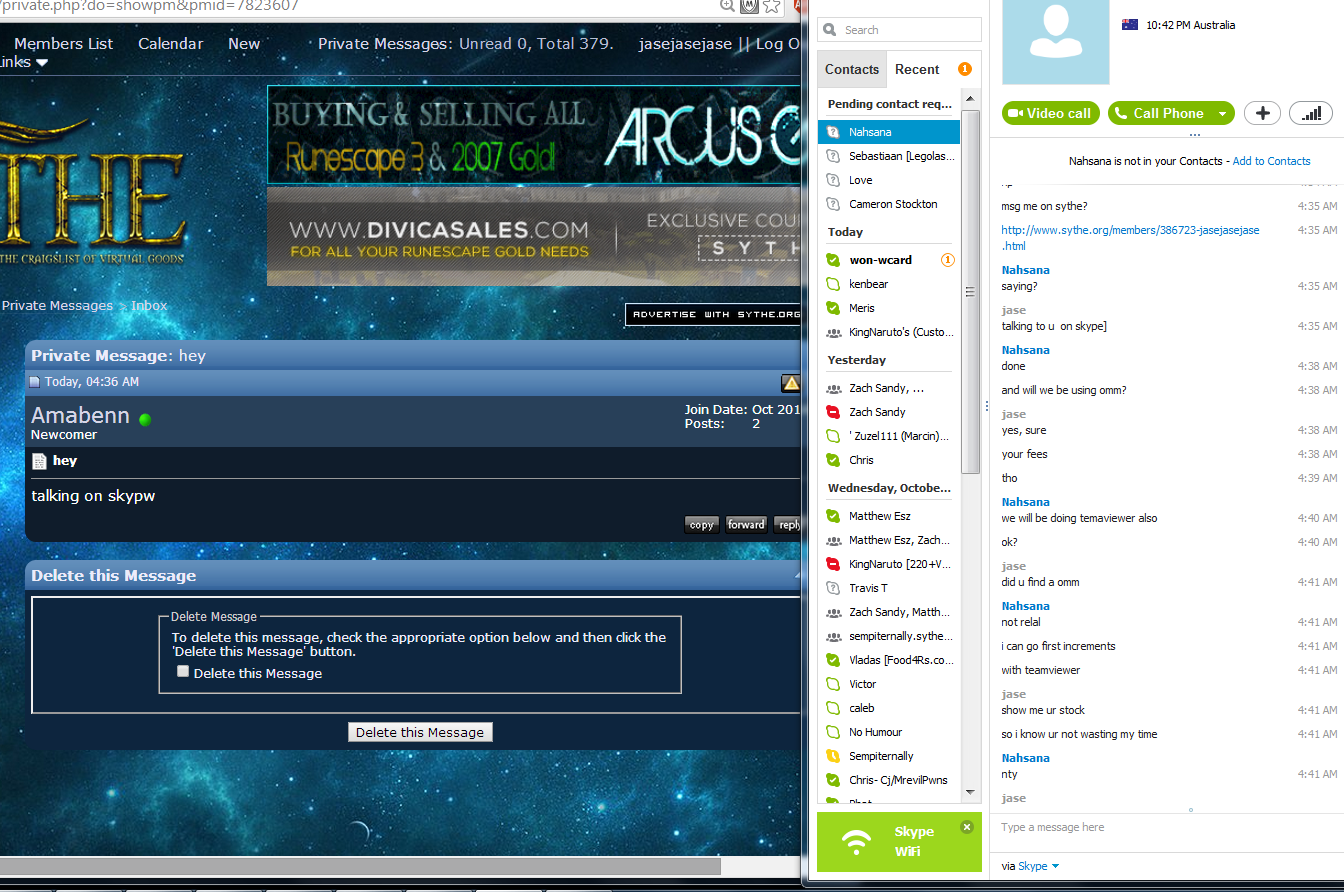Open the call quality signal bars button
The image size is (1344, 892).
click(1310, 113)
